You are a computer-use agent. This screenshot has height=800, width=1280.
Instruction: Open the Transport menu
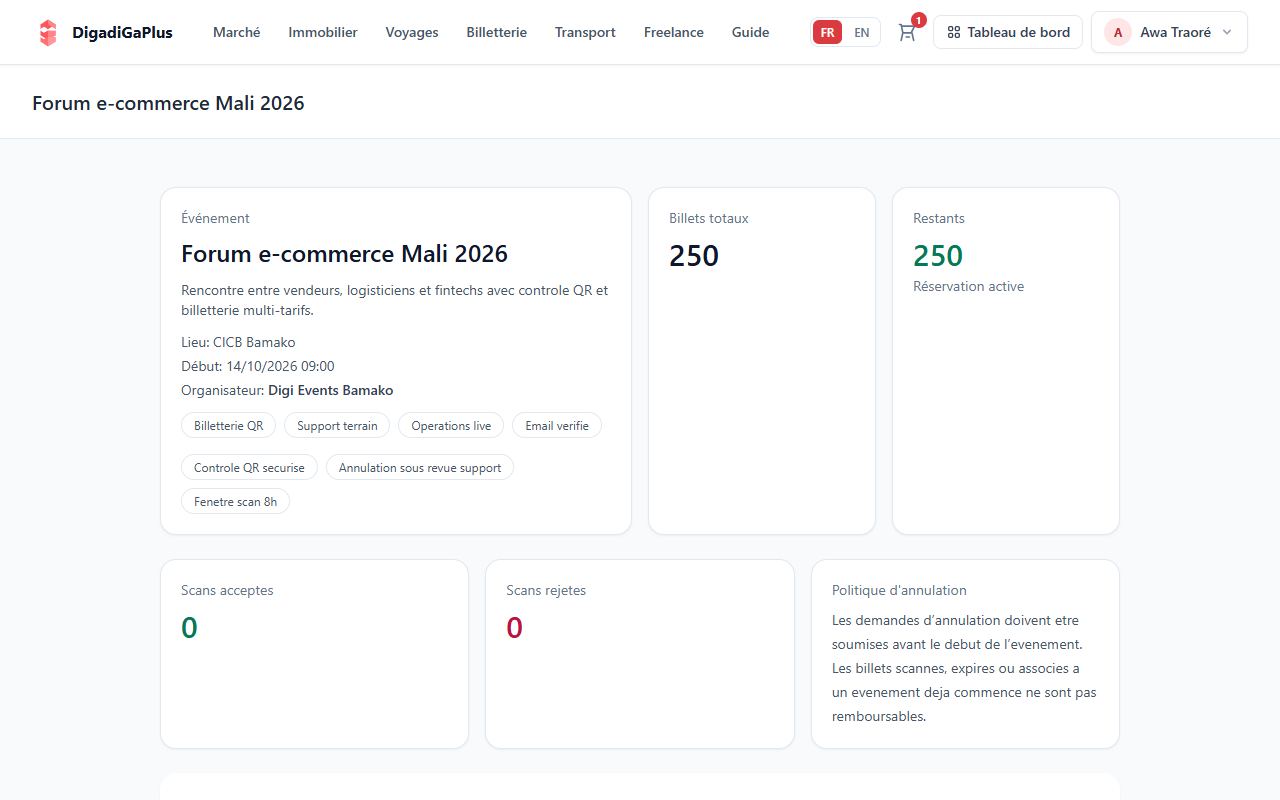pyautogui.click(x=585, y=32)
